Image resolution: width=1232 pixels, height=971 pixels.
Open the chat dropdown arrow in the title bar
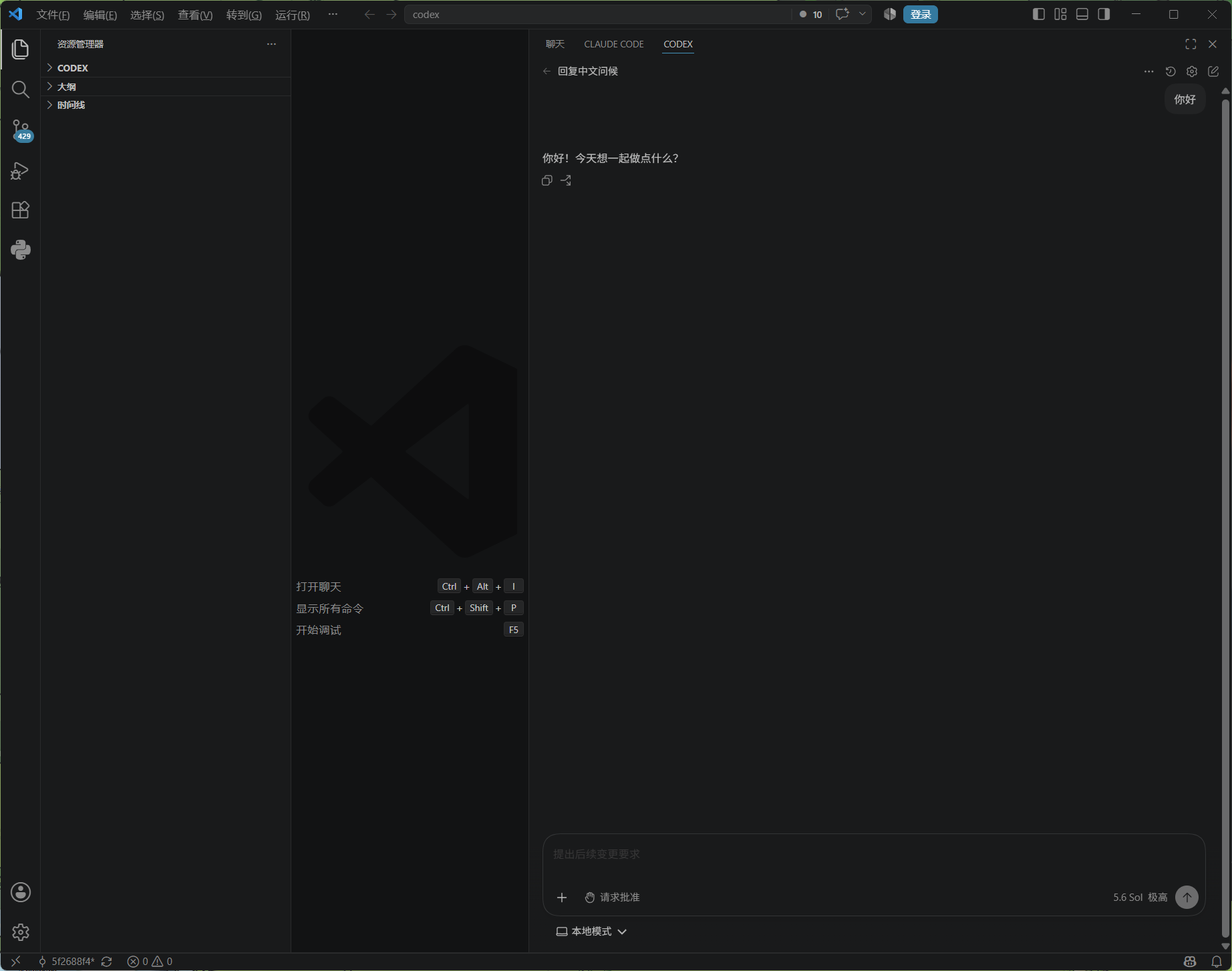click(863, 14)
